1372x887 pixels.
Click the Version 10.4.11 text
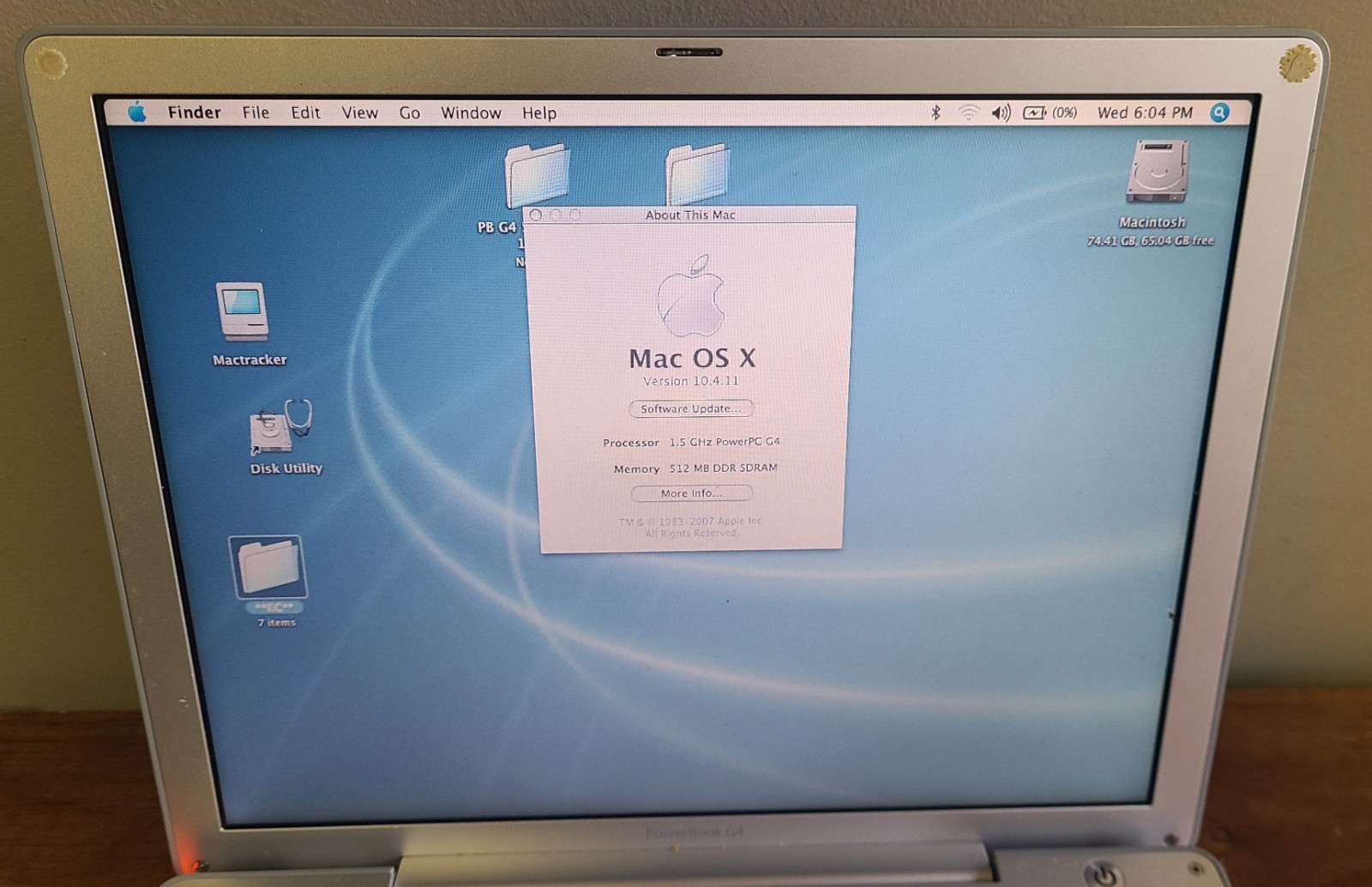[x=691, y=381]
